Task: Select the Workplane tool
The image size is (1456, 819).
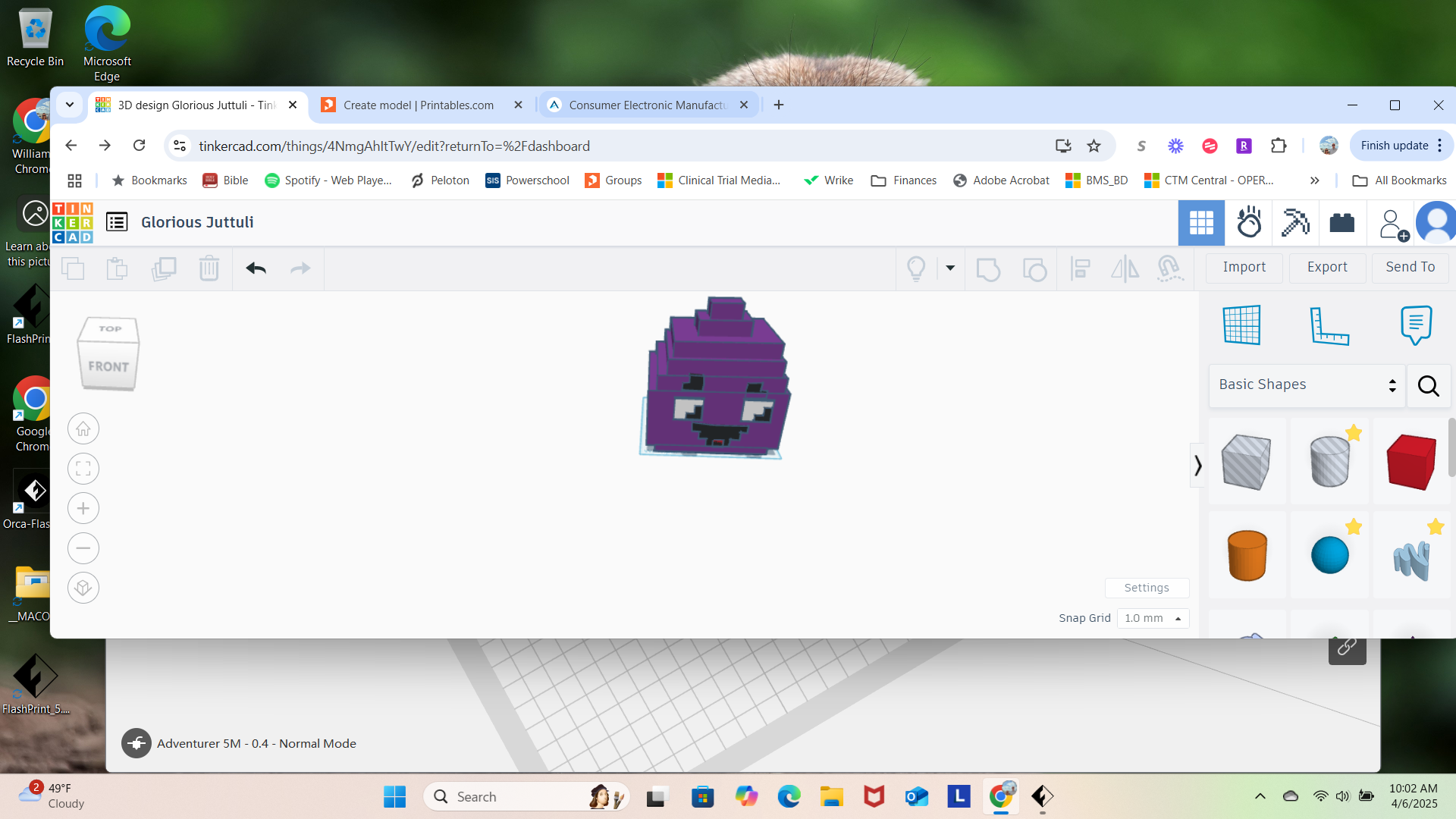Action: click(1242, 325)
